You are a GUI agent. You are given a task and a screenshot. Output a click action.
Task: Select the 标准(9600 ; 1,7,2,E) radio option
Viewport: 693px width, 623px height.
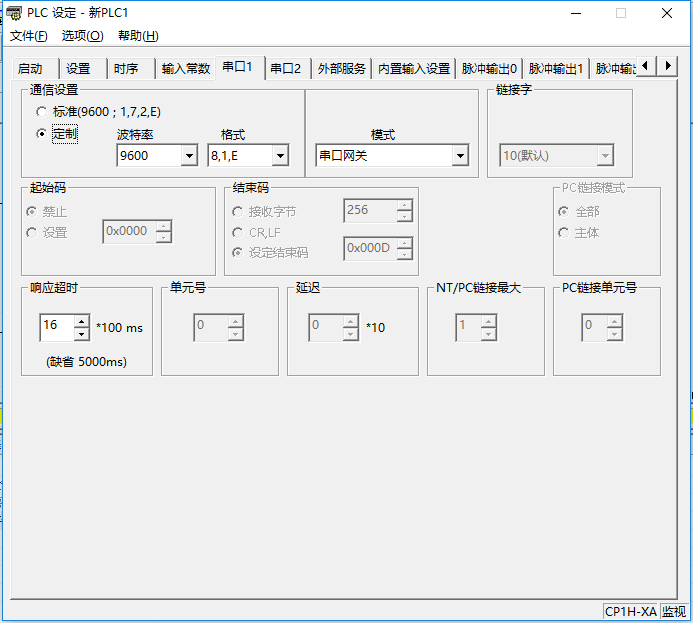(41, 112)
